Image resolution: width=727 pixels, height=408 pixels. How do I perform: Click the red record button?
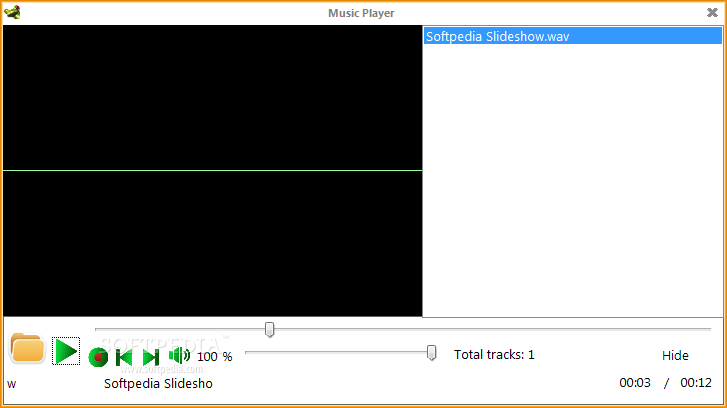[x=98, y=357]
